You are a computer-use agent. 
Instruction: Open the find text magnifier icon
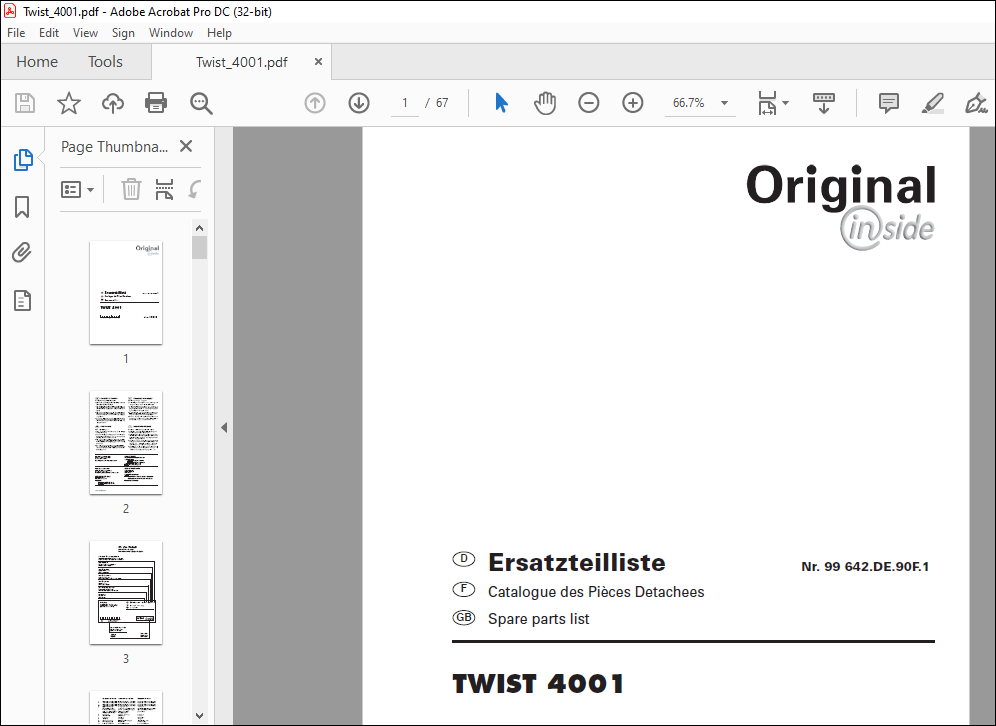[x=201, y=103]
